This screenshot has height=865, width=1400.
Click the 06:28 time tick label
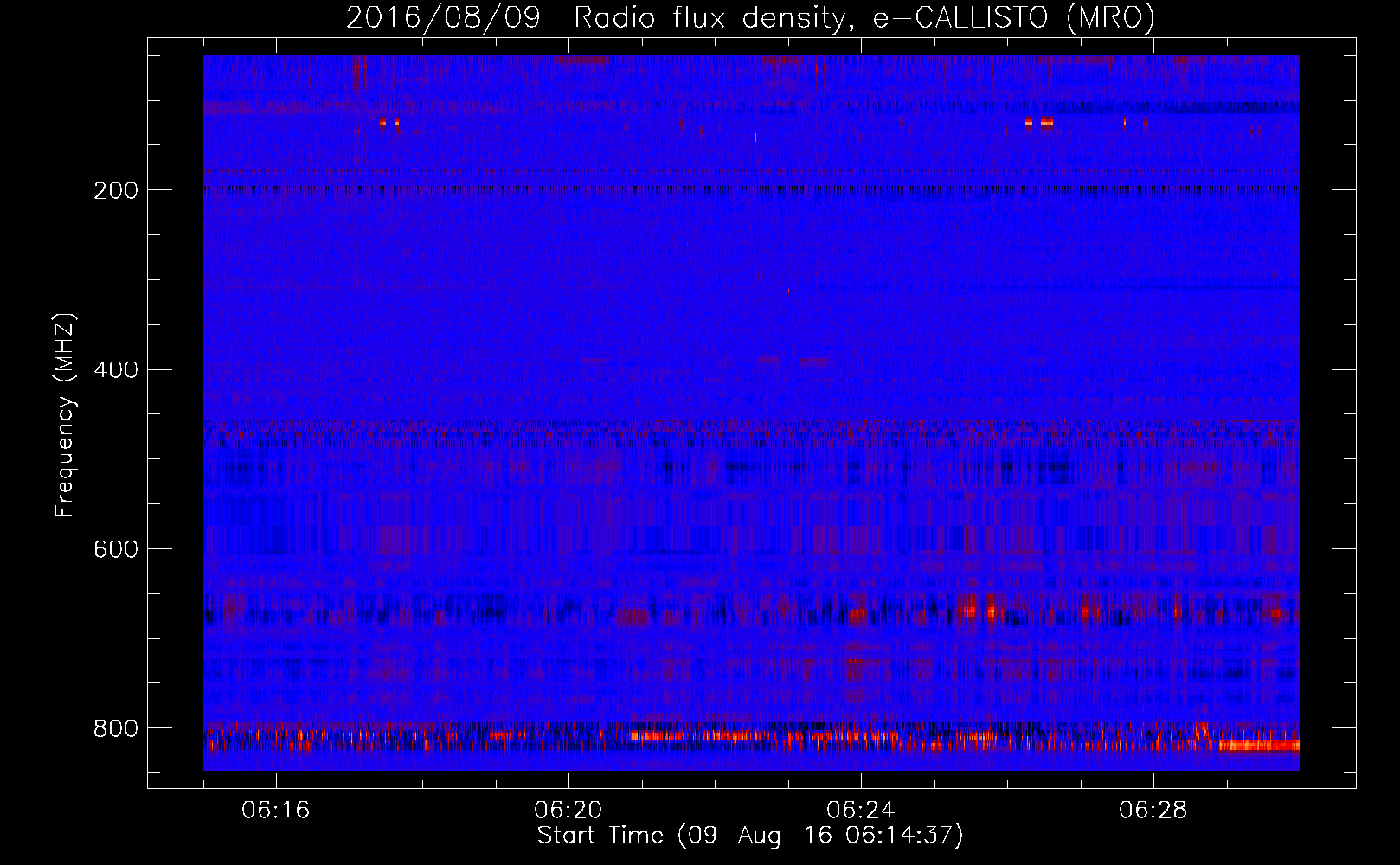(1153, 811)
